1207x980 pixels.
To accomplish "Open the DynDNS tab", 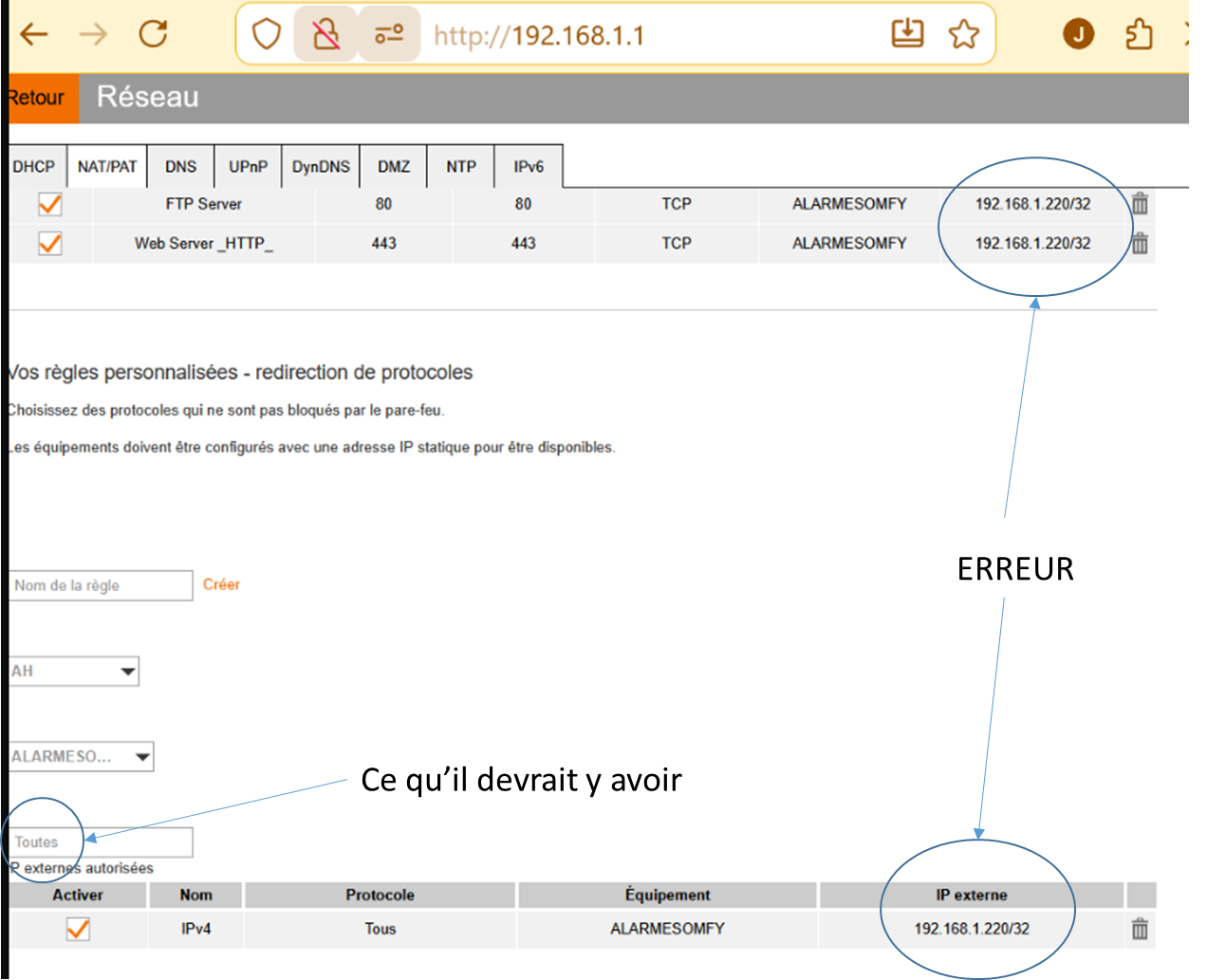I will [x=321, y=167].
